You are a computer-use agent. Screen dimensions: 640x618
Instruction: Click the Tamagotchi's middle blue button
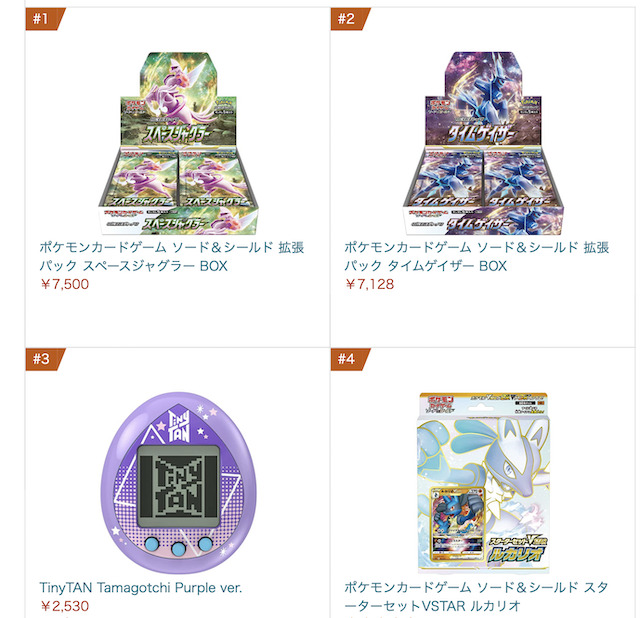coord(179,549)
